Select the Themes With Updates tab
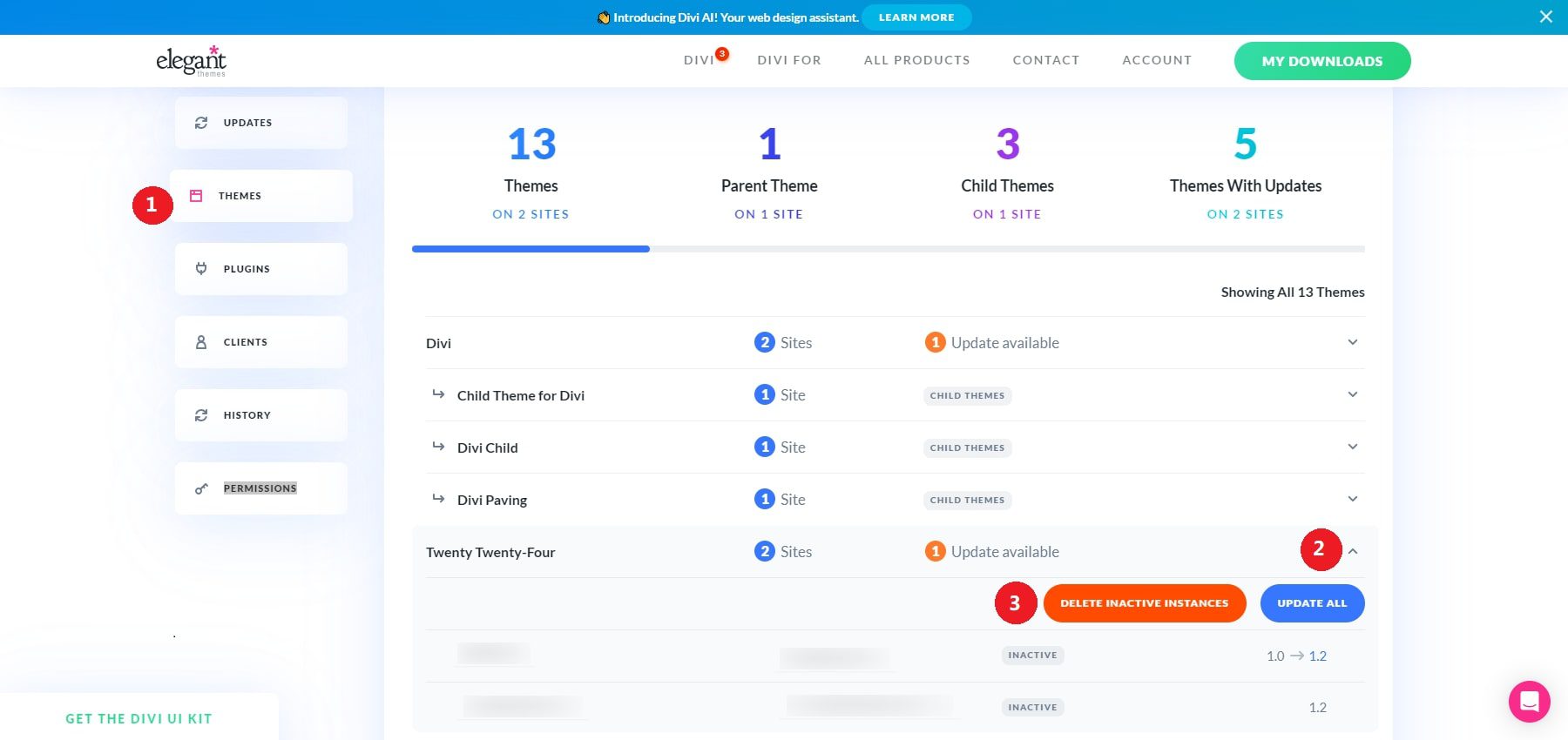This screenshot has height=740, width=1568. [x=1246, y=173]
